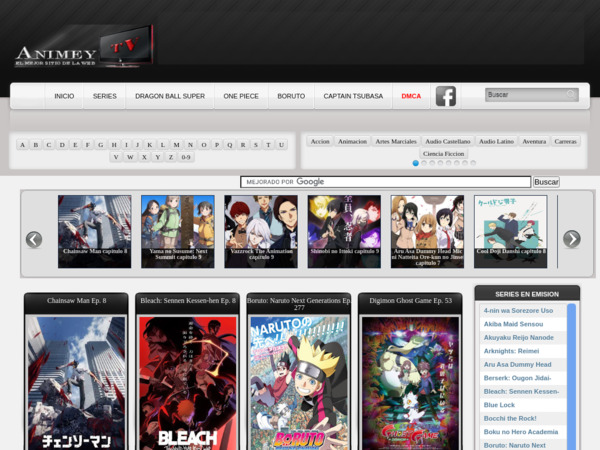The width and height of the screenshot is (600, 450).
Task: Open the SERIES menu item
Action: tap(104, 96)
